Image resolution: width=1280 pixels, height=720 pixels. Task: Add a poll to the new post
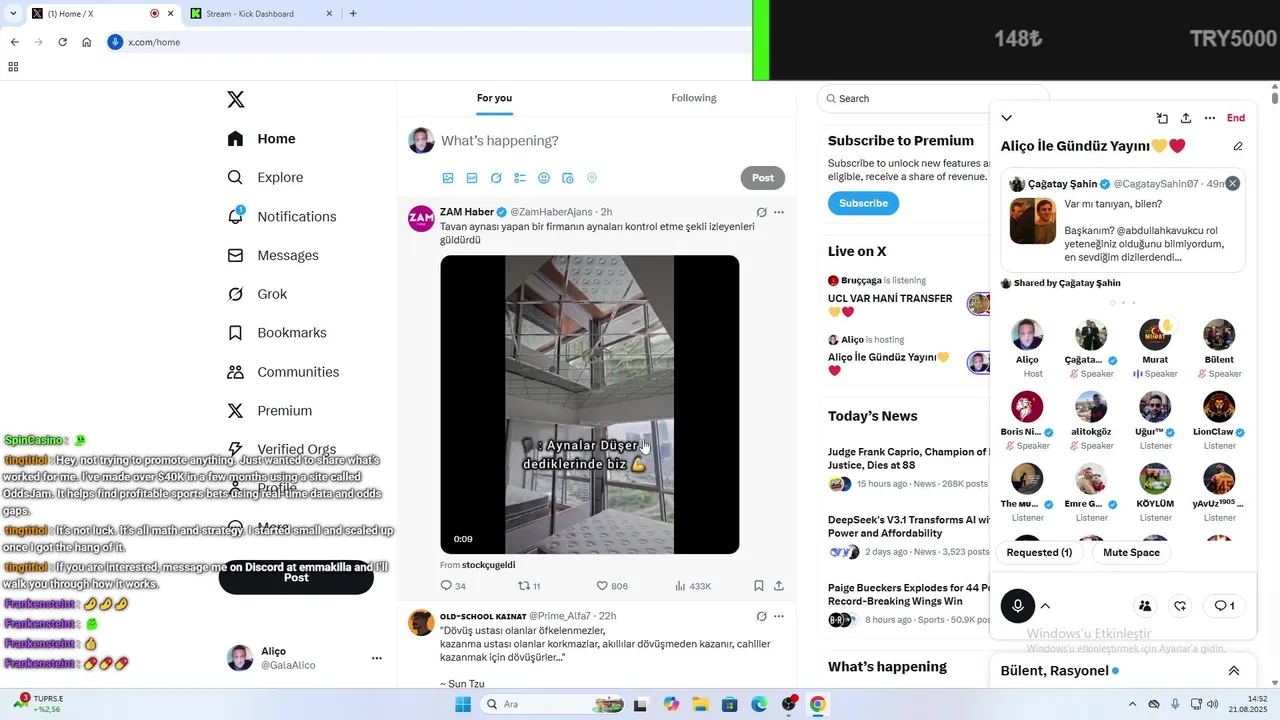click(x=520, y=178)
